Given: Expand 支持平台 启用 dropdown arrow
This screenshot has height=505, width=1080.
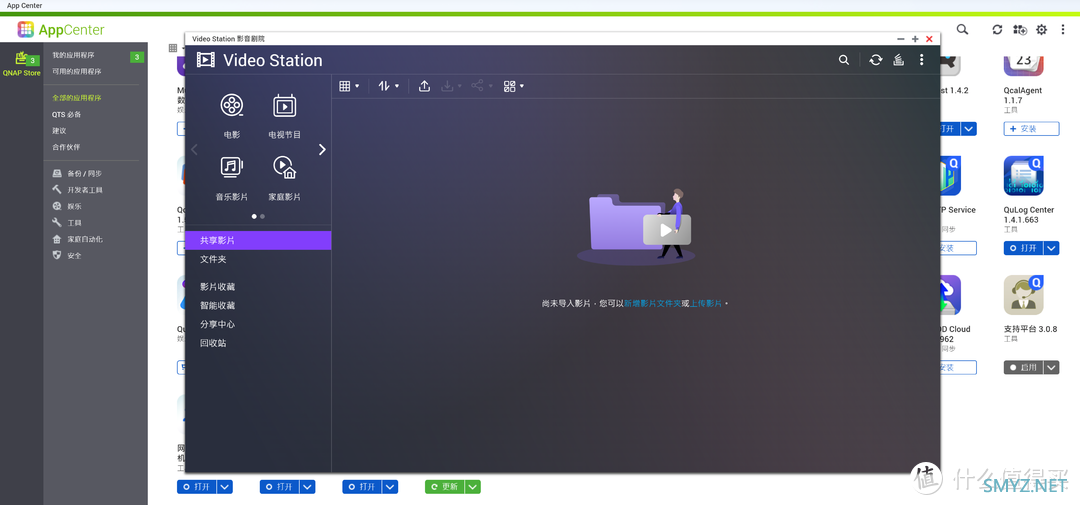Looking at the screenshot, I should click(1052, 368).
